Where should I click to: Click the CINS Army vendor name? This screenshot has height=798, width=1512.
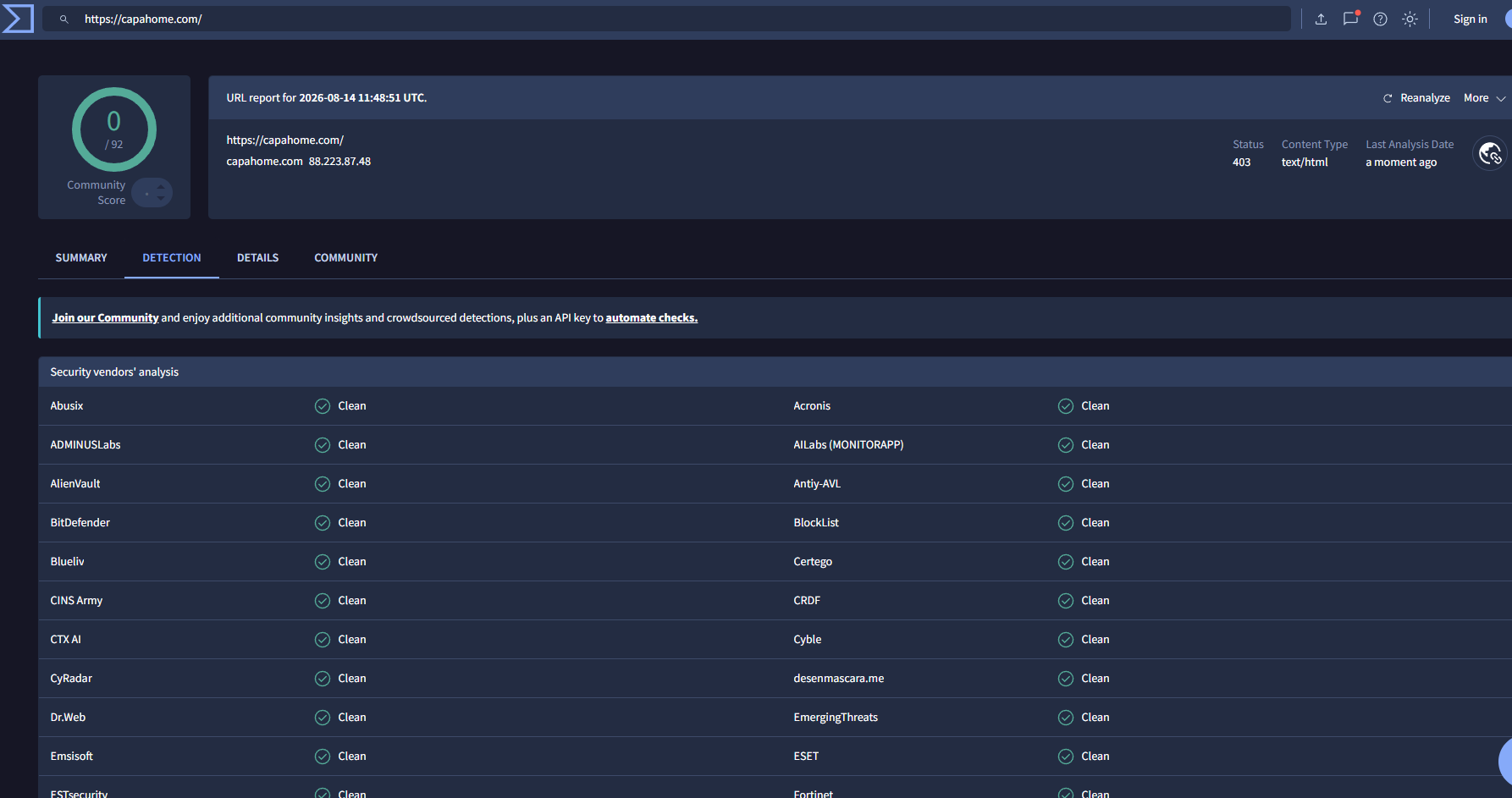pos(76,601)
